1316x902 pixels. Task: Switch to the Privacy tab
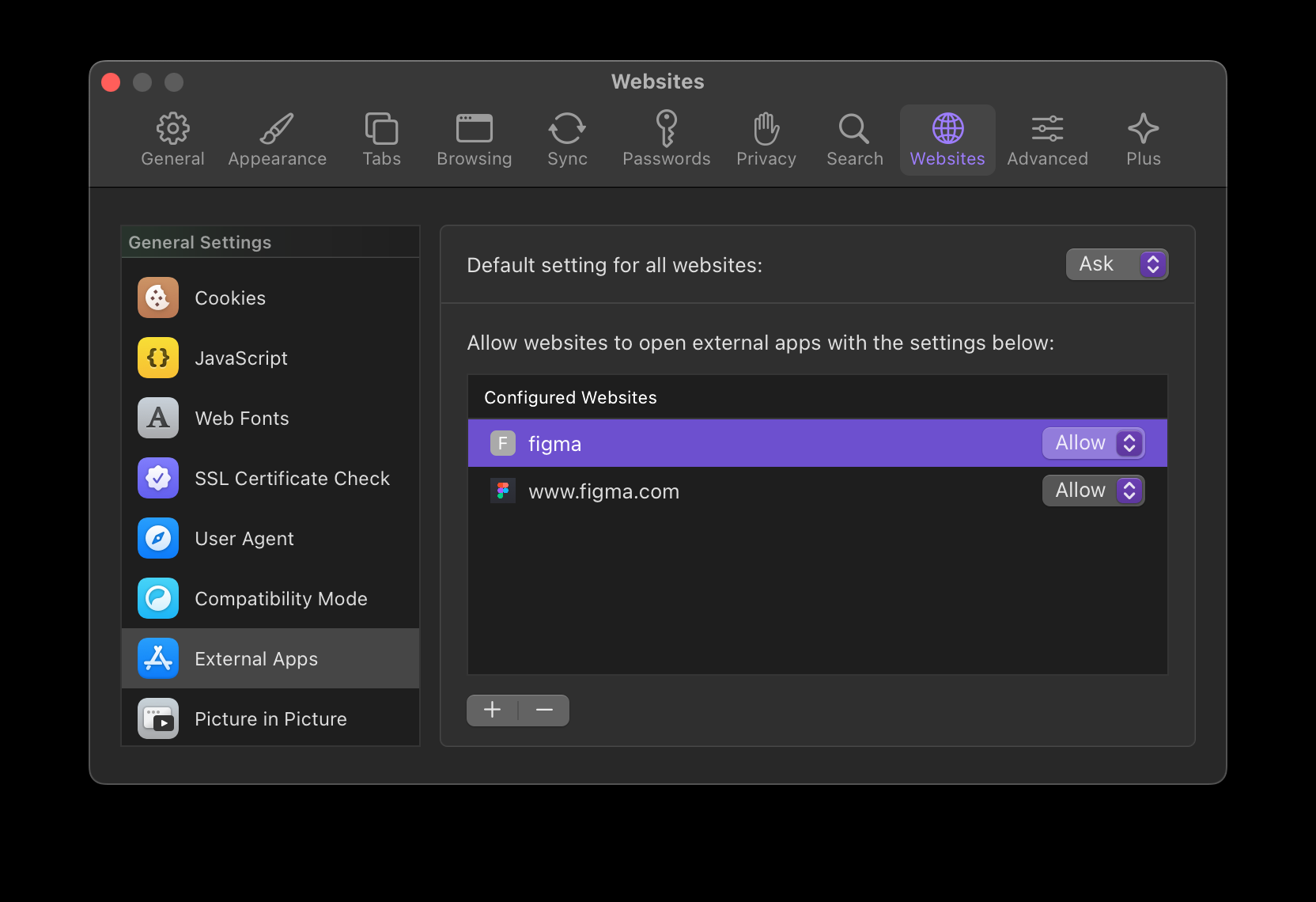coord(766,140)
